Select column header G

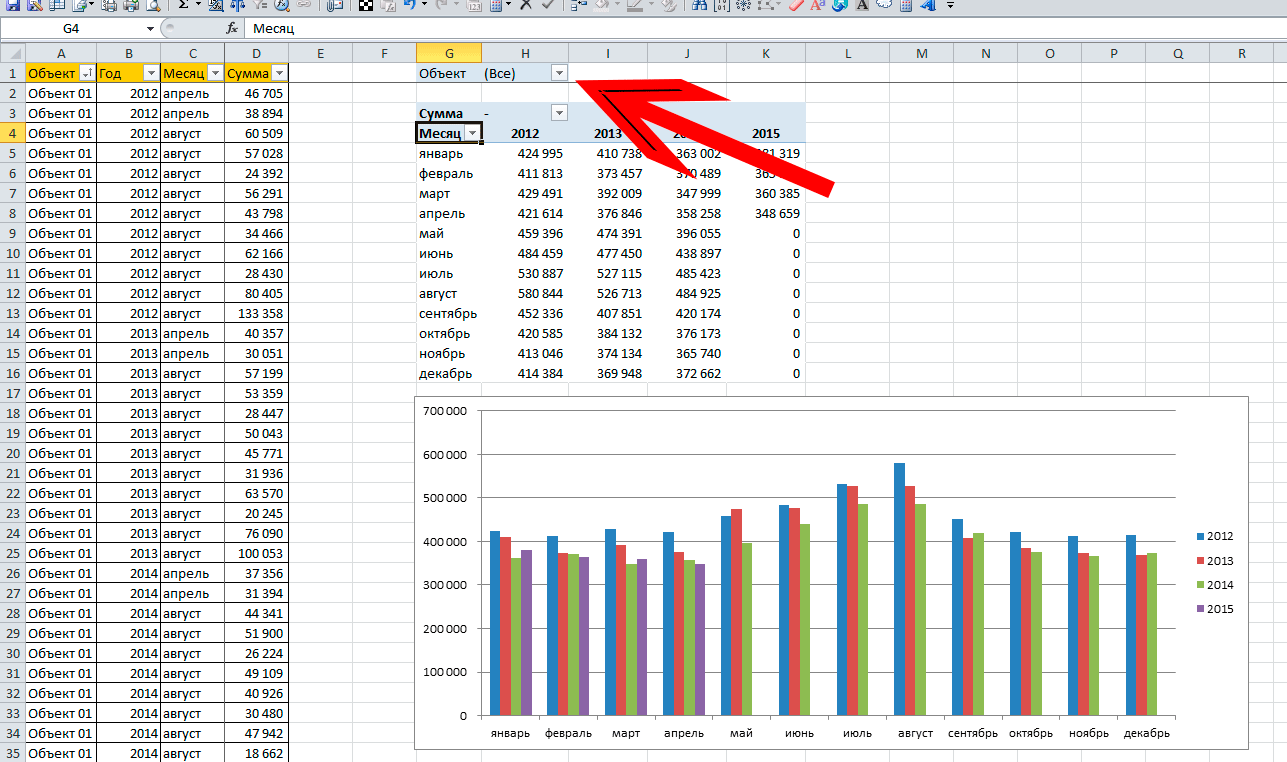click(449, 53)
